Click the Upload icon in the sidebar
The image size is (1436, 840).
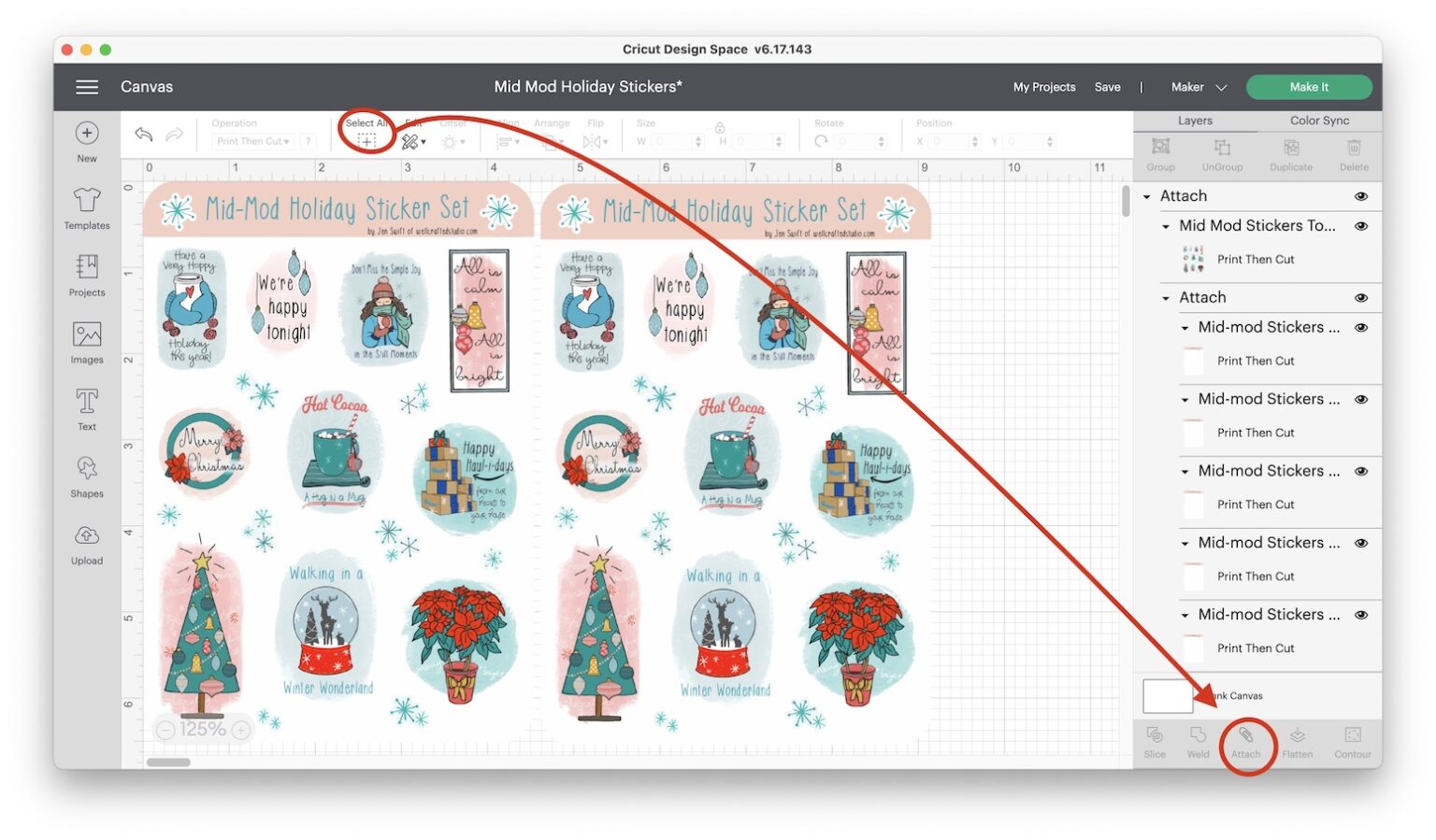86,541
